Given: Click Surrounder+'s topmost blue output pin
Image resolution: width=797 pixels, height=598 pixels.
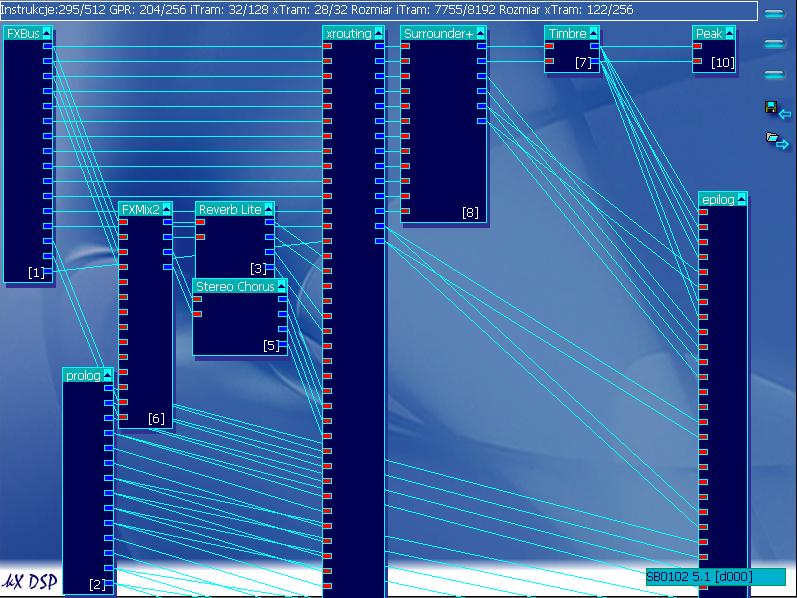Looking at the screenshot, I should [x=481, y=46].
